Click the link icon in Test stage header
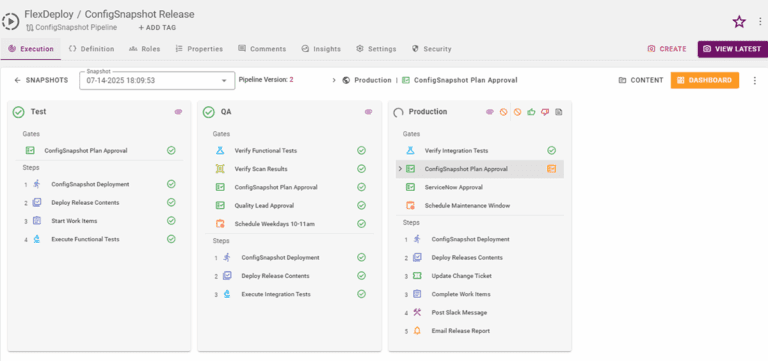This screenshot has height=361, width=768. [x=178, y=112]
